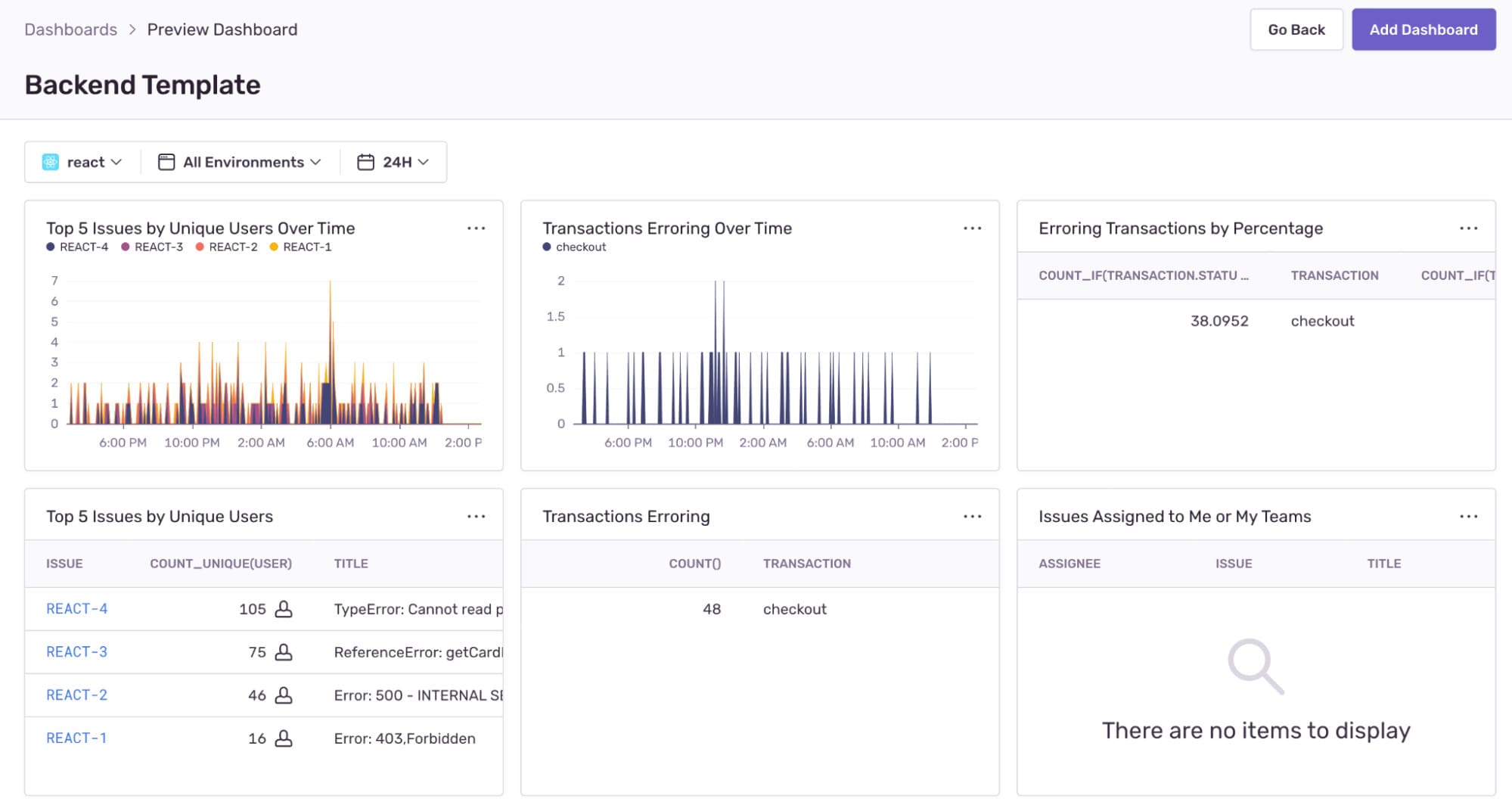
Task: Toggle REACT-4 series in chart legend
Action: (77, 247)
